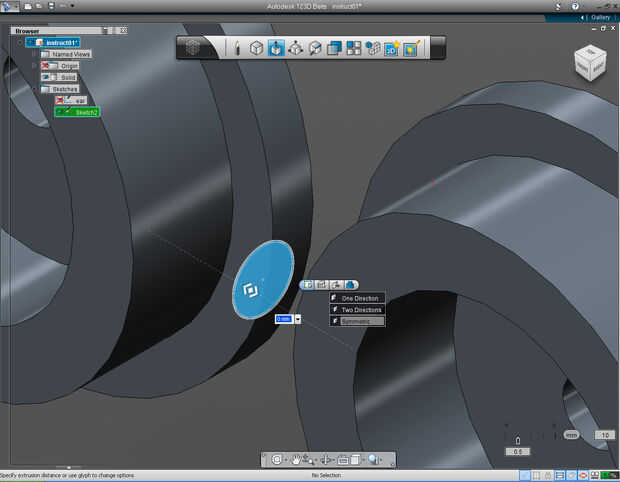
Task: Click the ViewCube navigation cube
Action: tap(588, 64)
